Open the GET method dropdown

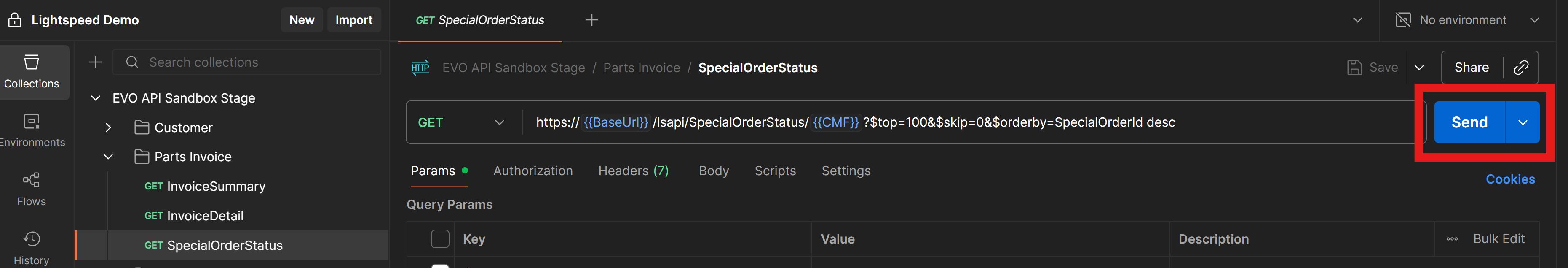(x=461, y=123)
